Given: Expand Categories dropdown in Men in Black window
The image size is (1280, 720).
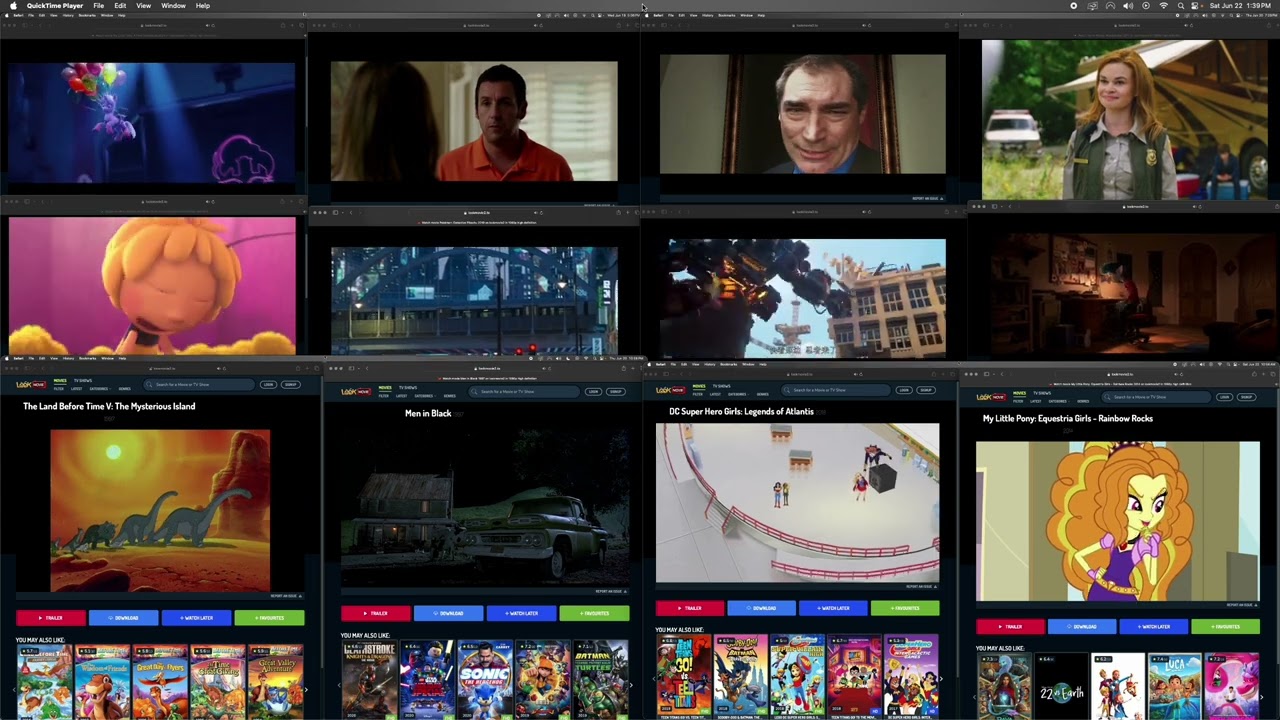Looking at the screenshot, I should (x=425, y=396).
